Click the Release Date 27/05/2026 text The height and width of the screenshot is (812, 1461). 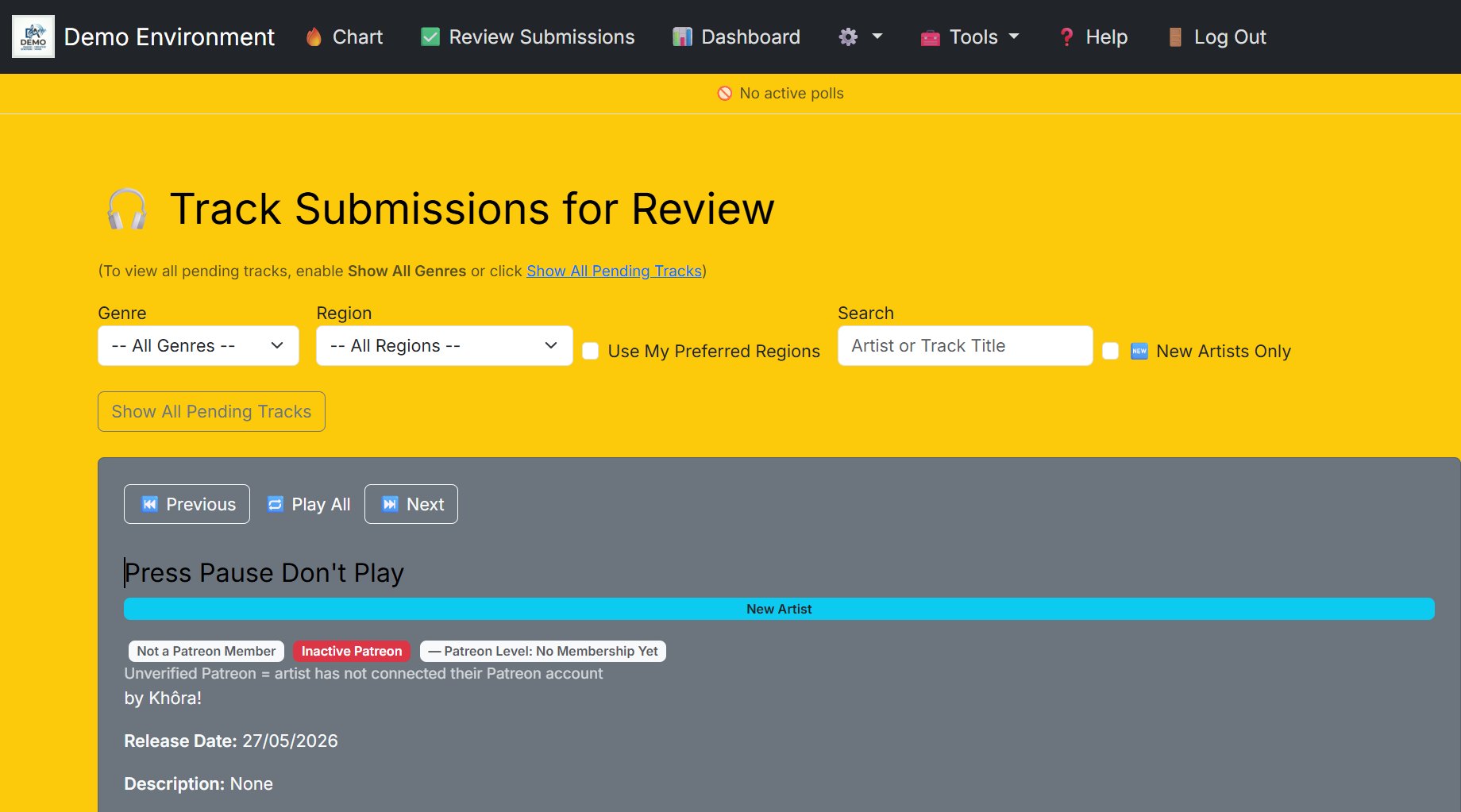(230, 741)
